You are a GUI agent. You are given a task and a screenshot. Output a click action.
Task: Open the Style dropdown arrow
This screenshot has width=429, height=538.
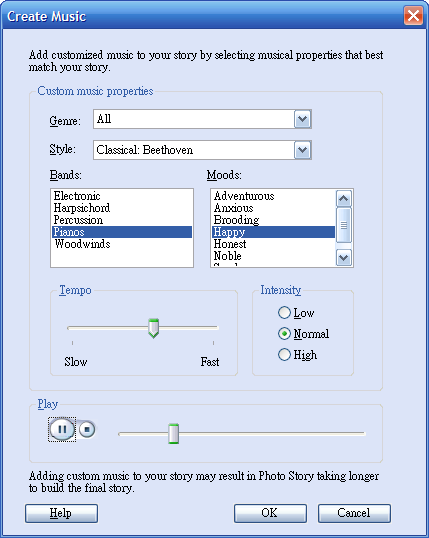302,150
